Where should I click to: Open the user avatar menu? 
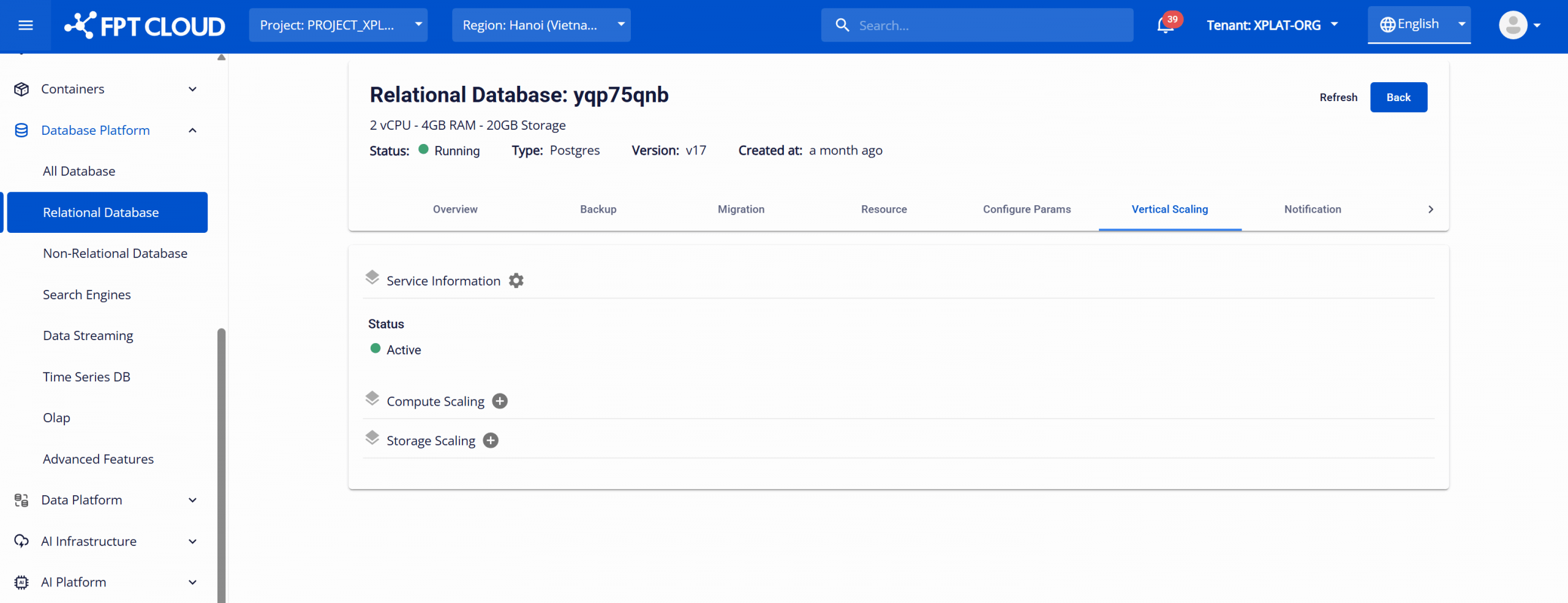point(1518,25)
